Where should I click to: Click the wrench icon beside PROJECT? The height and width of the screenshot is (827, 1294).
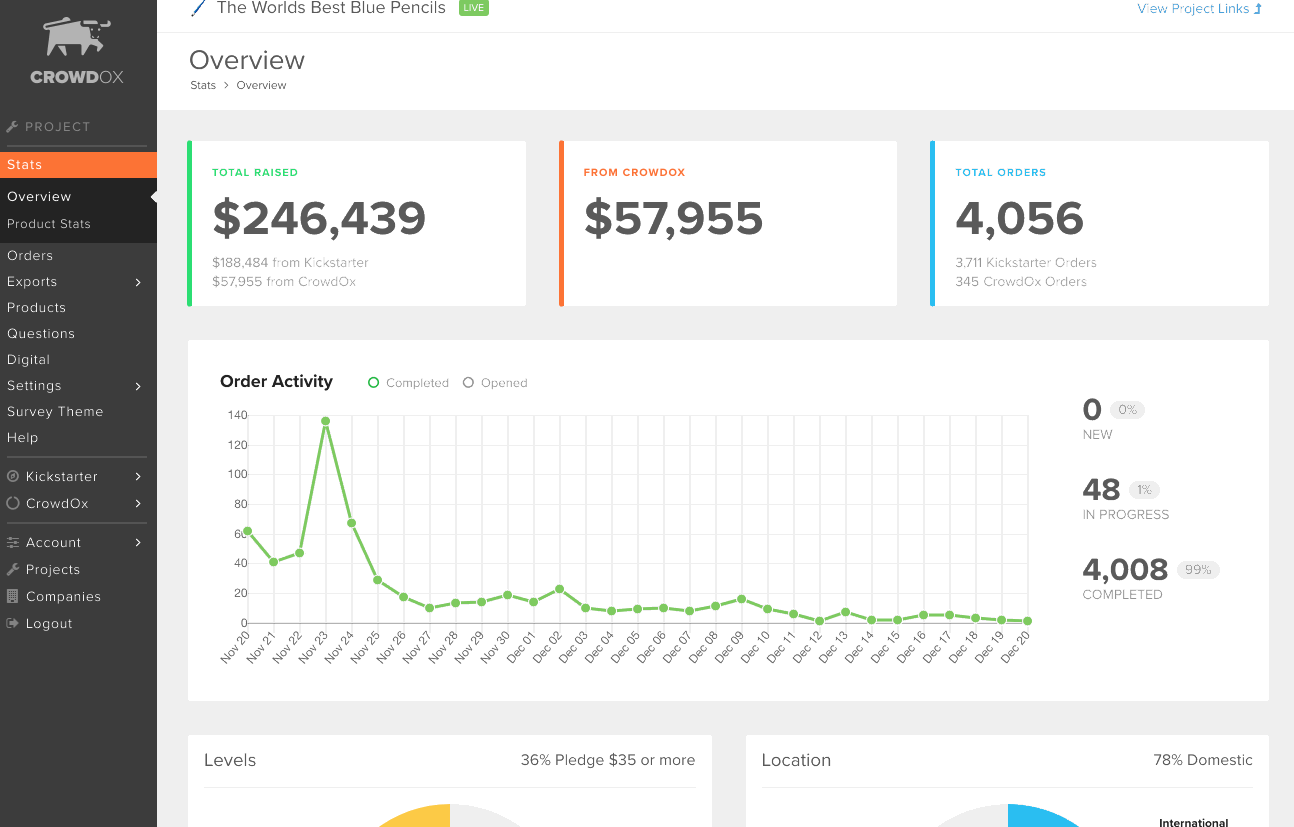(x=12, y=127)
